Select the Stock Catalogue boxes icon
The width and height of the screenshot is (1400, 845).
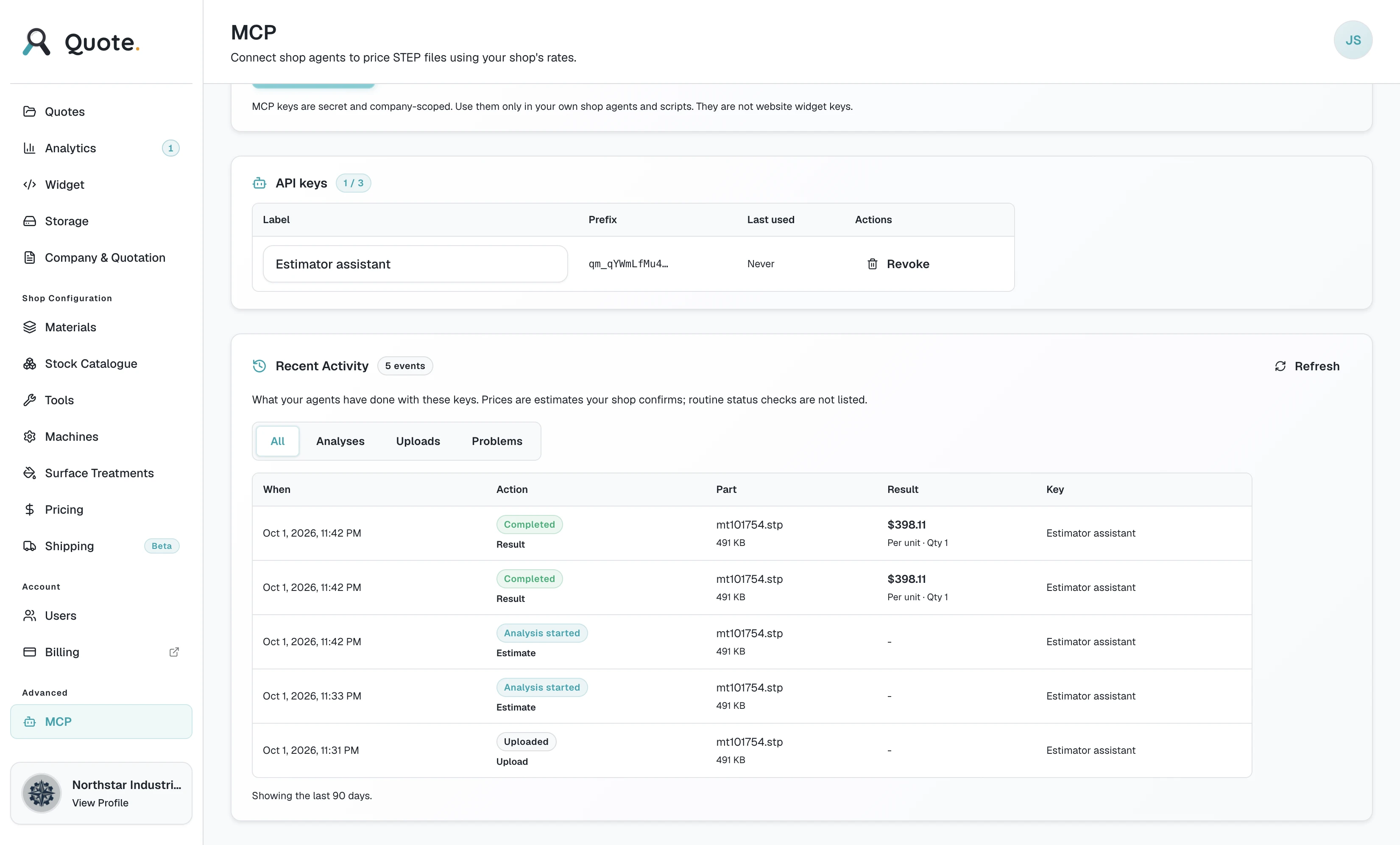30,364
